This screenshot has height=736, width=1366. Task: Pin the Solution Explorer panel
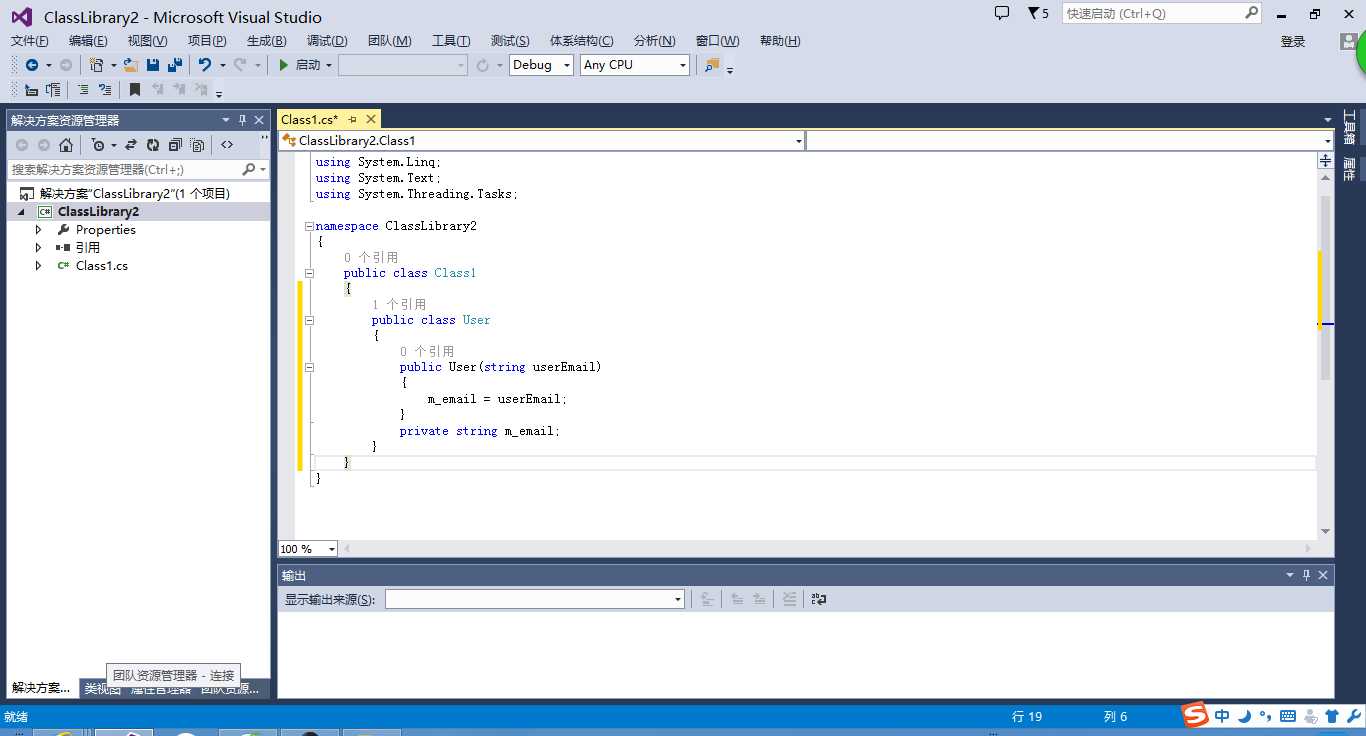pyautogui.click(x=242, y=120)
